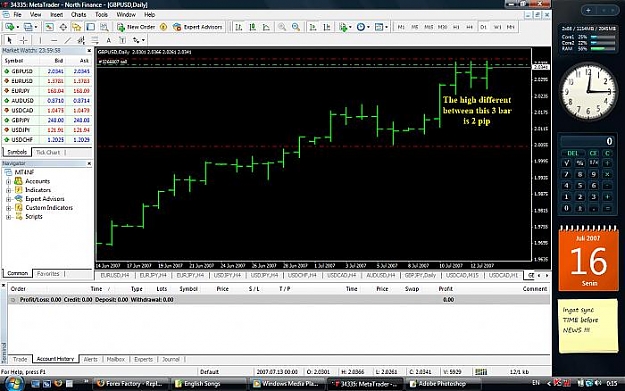Draw a Horizontal Line tool

(x=54, y=40)
